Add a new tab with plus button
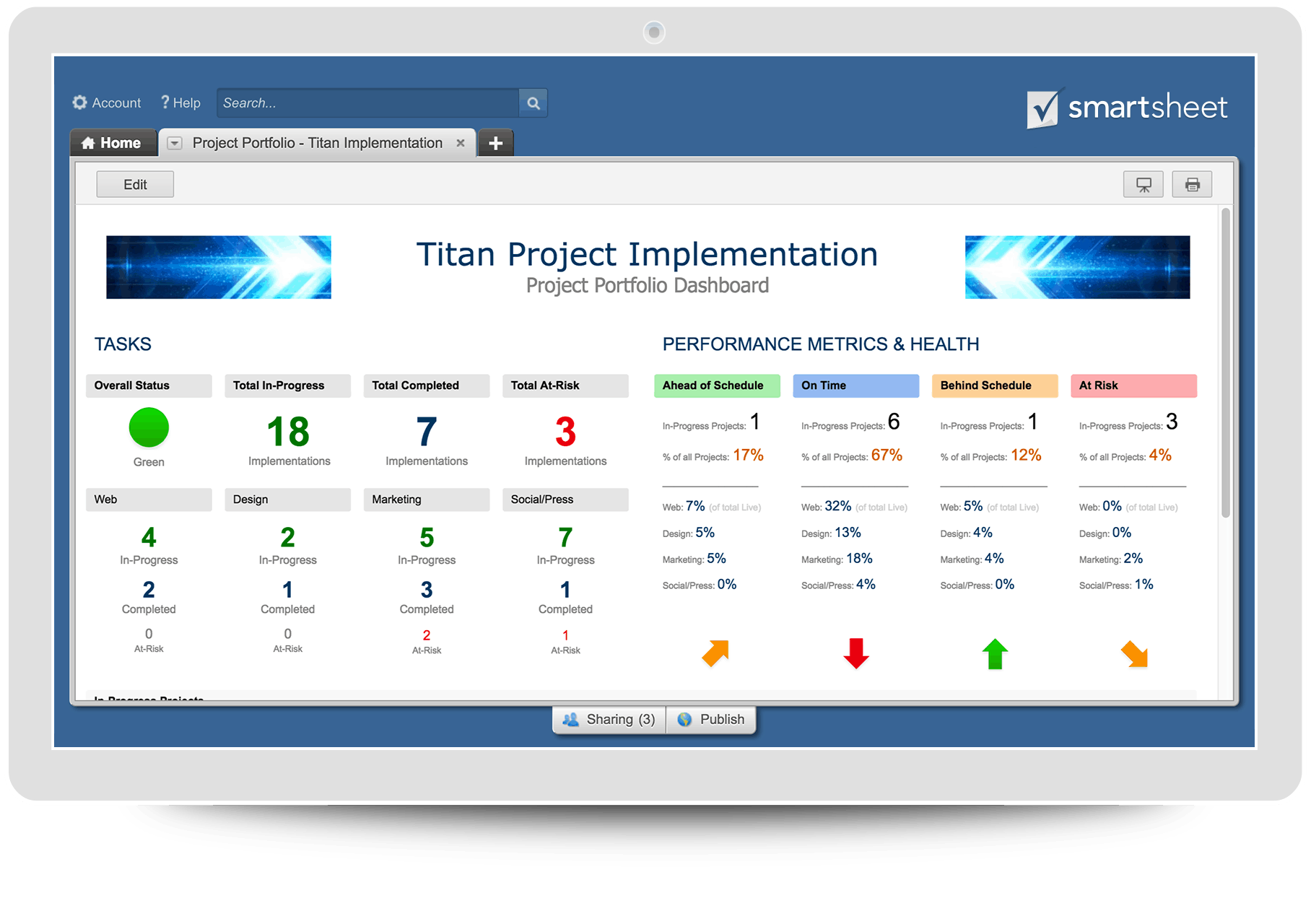Screen dimensions: 1311x924 tap(495, 143)
